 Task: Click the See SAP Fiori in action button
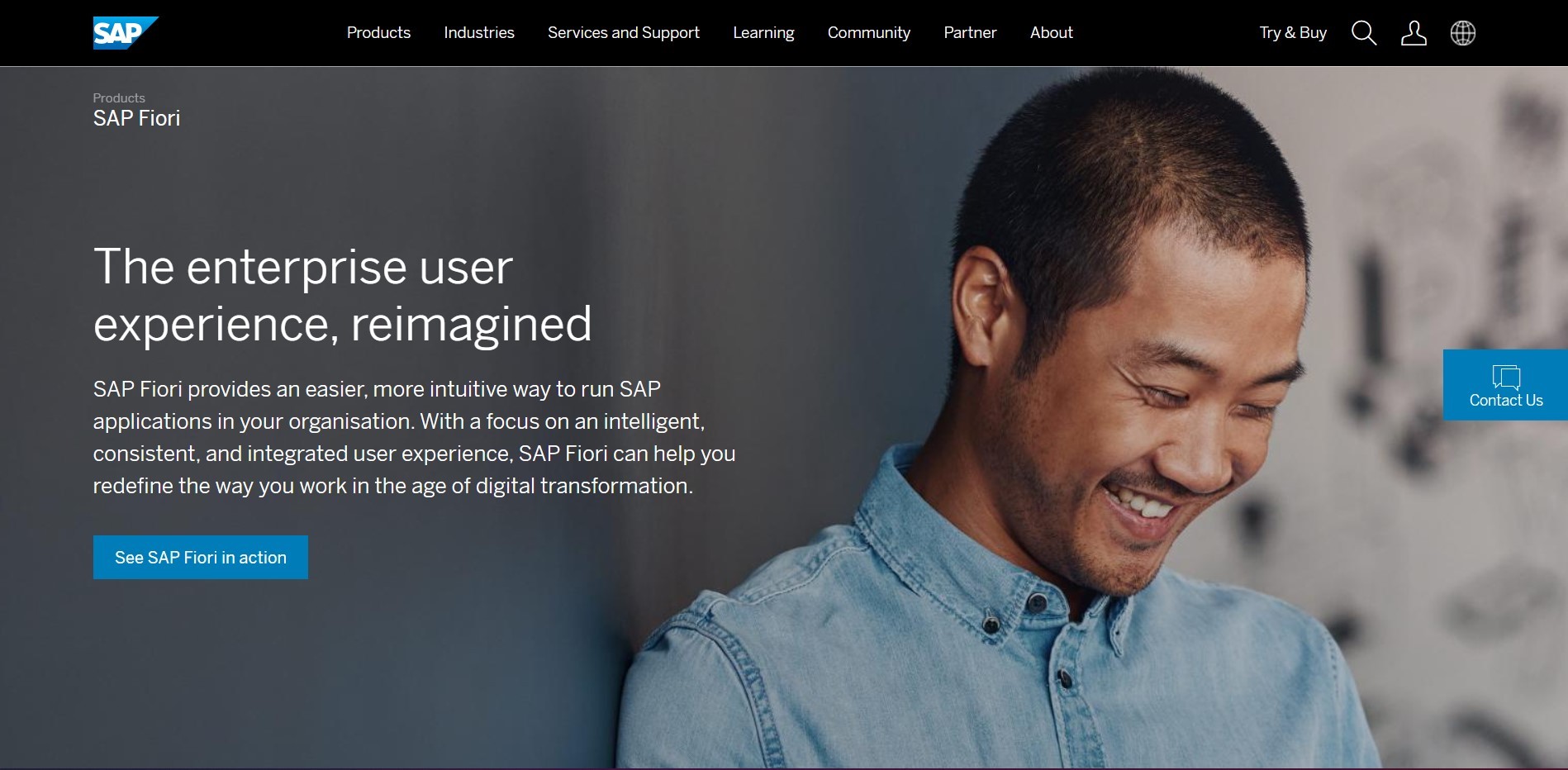(x=201, y=558)
